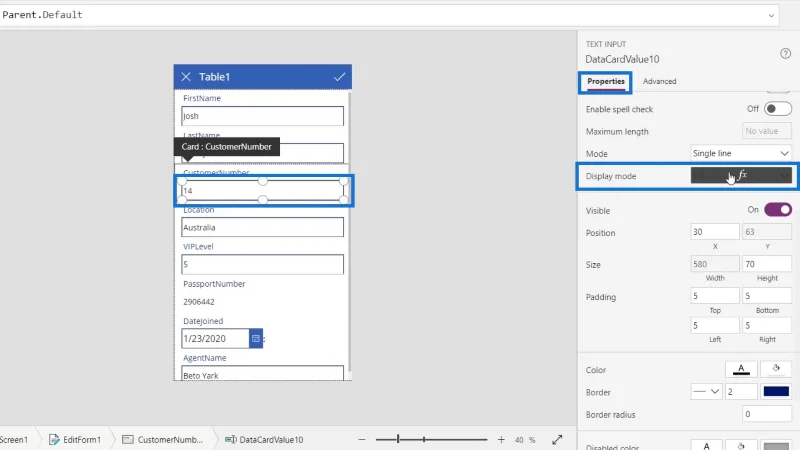The height and width of the screenshot is (450, 800).
Task: Toggle the Visible switch off
Action: pos(778,210)
